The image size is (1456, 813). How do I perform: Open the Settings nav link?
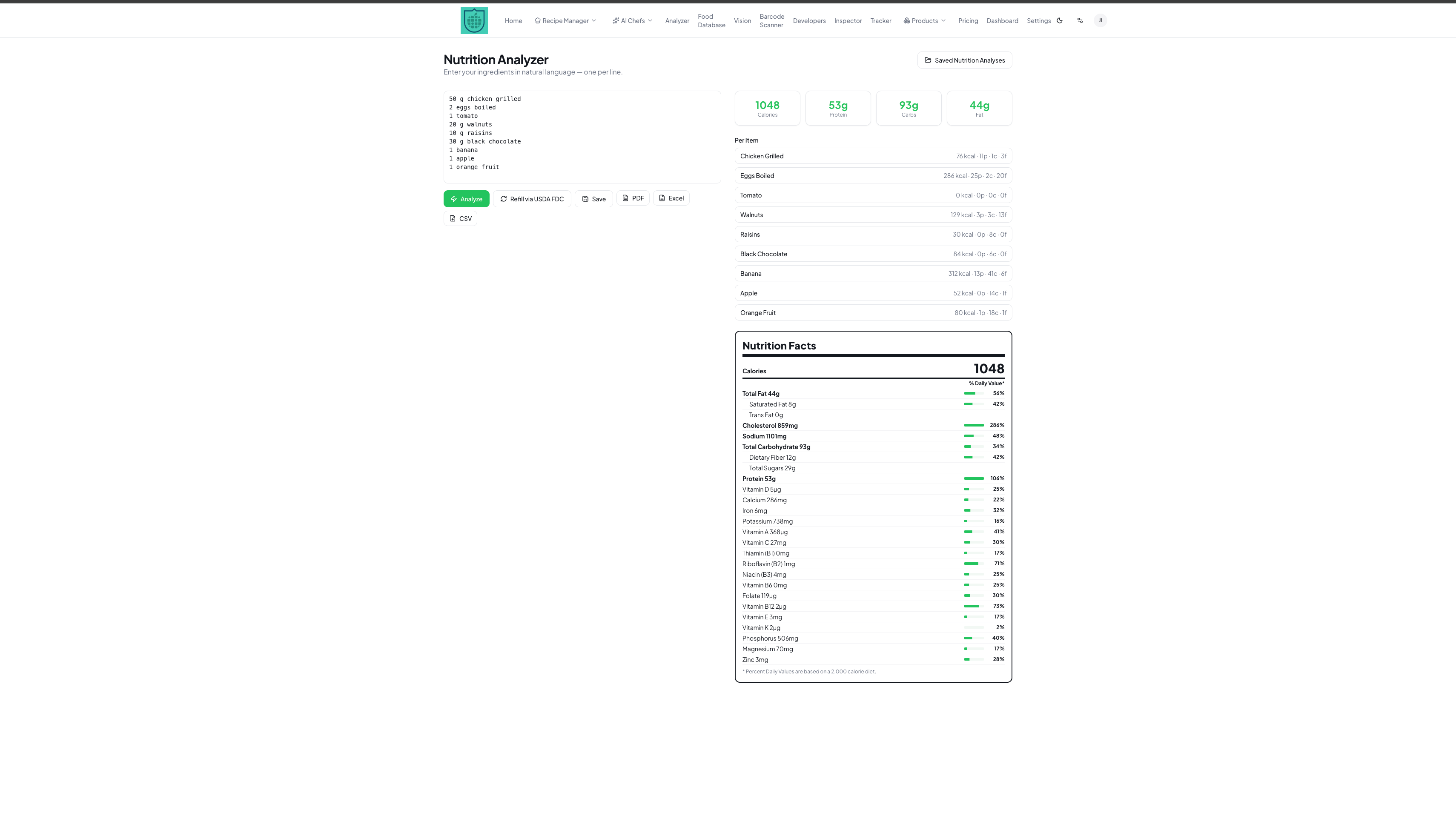pyautogui.click(x=1038, y=21)
